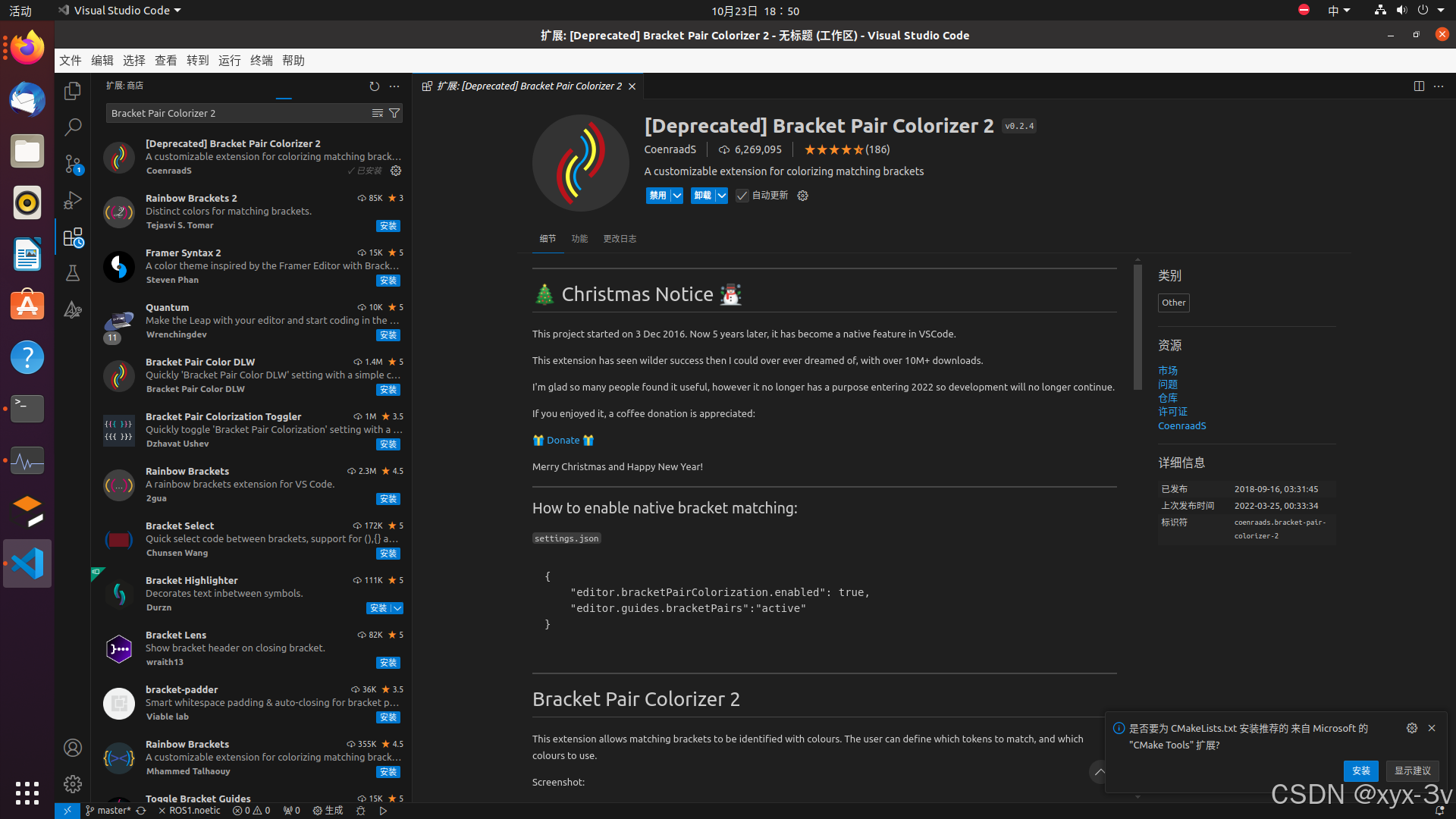Expand the disable button dropdown arrow

tap(676, 196)
